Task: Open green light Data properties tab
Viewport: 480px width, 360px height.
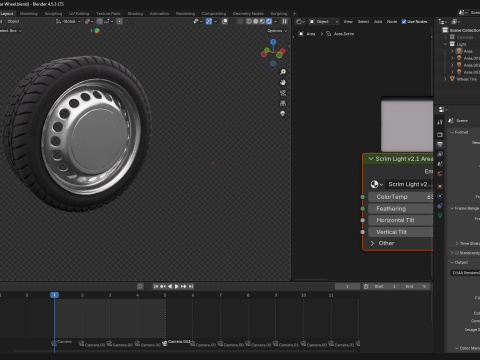Action: click(x=440, y=215)
